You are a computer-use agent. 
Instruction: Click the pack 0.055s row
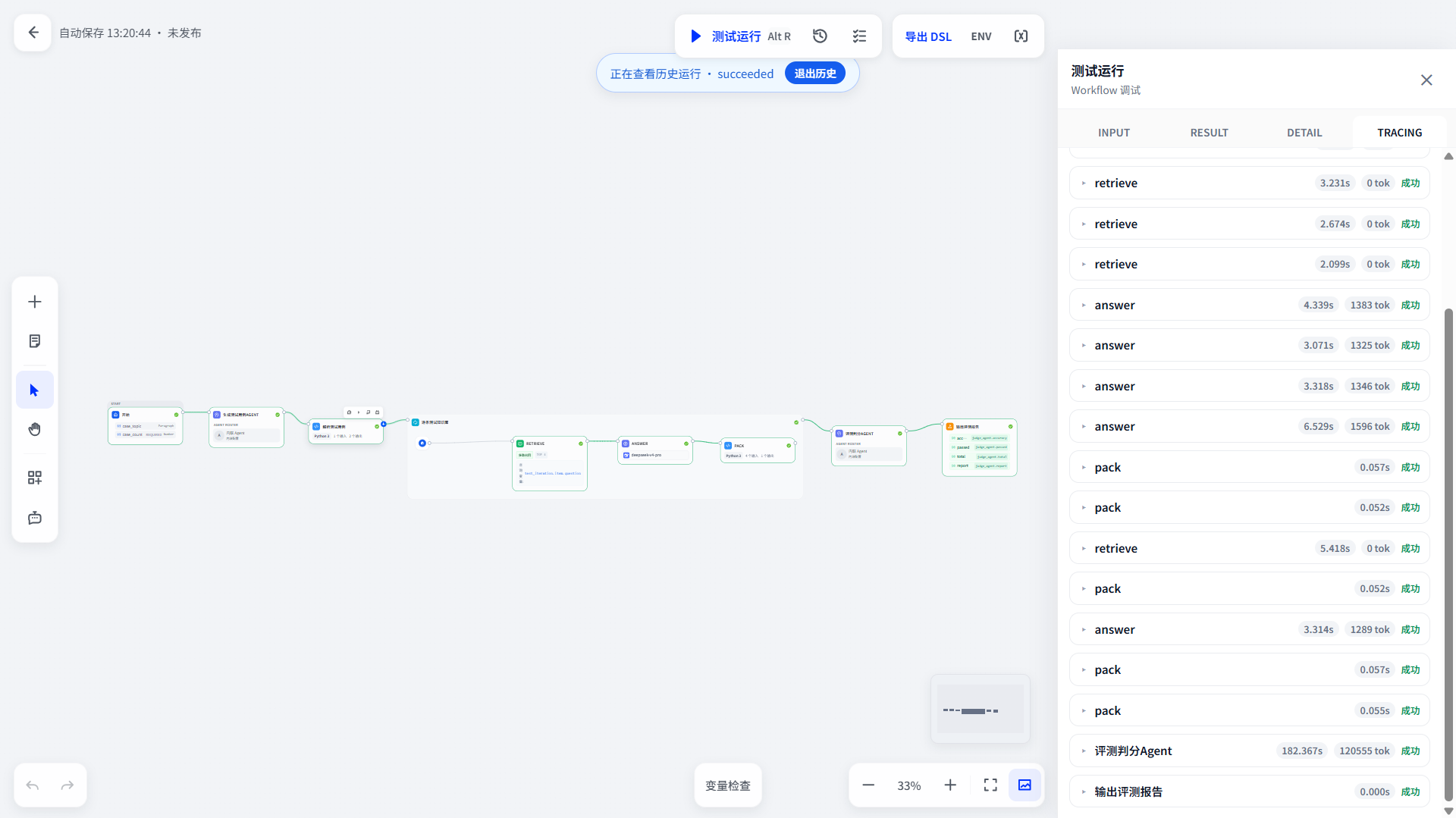point(1250,710)
